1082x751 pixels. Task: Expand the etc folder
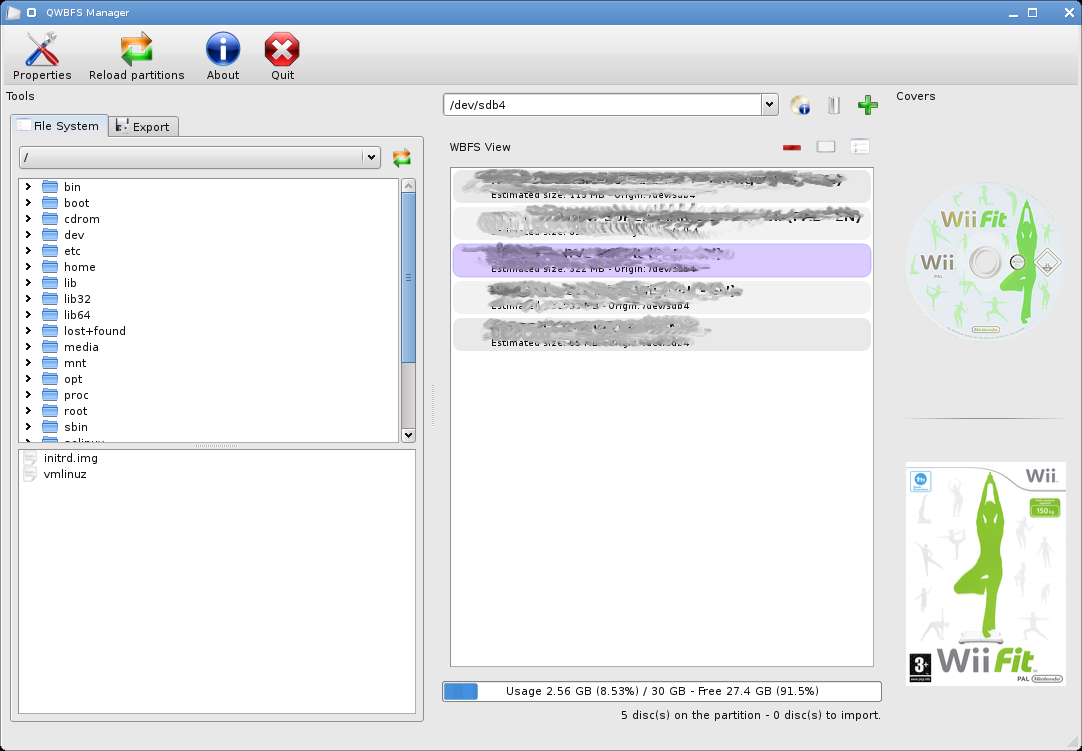coord(28,251)
